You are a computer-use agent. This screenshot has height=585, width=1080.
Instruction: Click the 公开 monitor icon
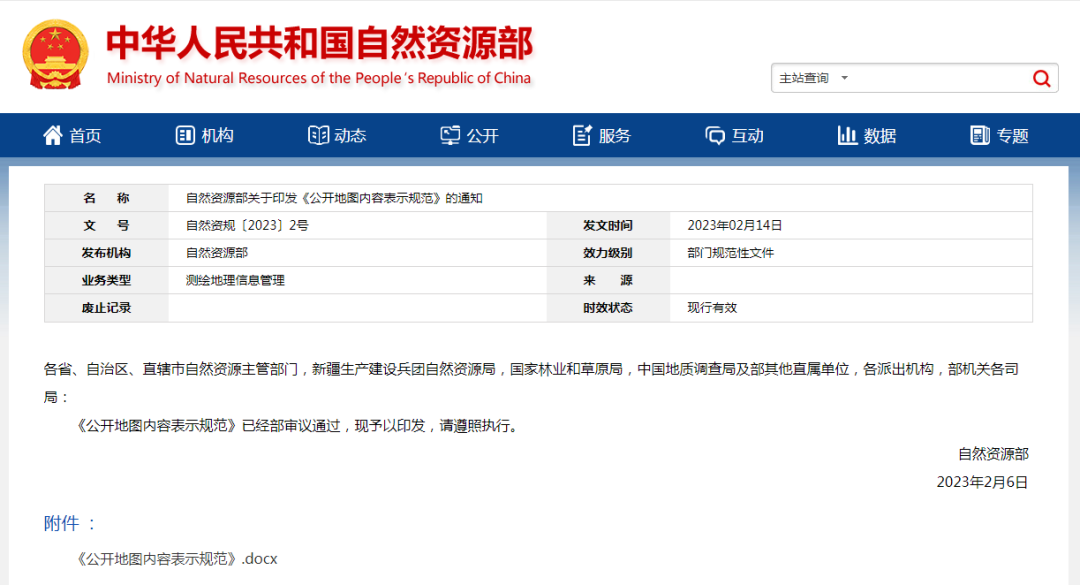click(x=449, y=135)
